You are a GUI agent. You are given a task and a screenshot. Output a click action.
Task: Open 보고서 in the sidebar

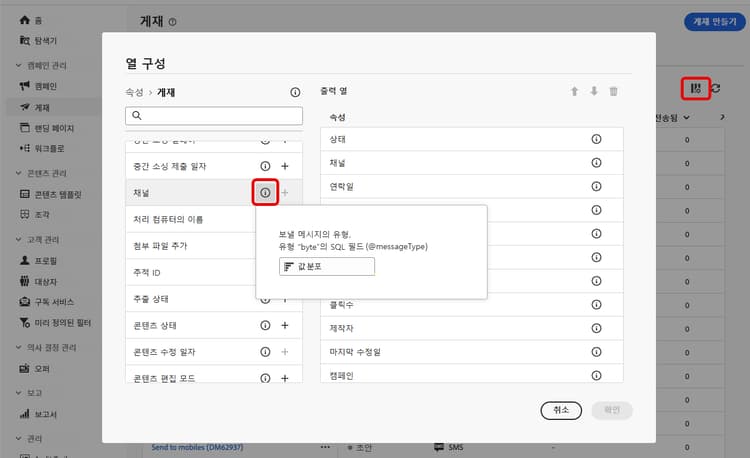coord(38,414)
